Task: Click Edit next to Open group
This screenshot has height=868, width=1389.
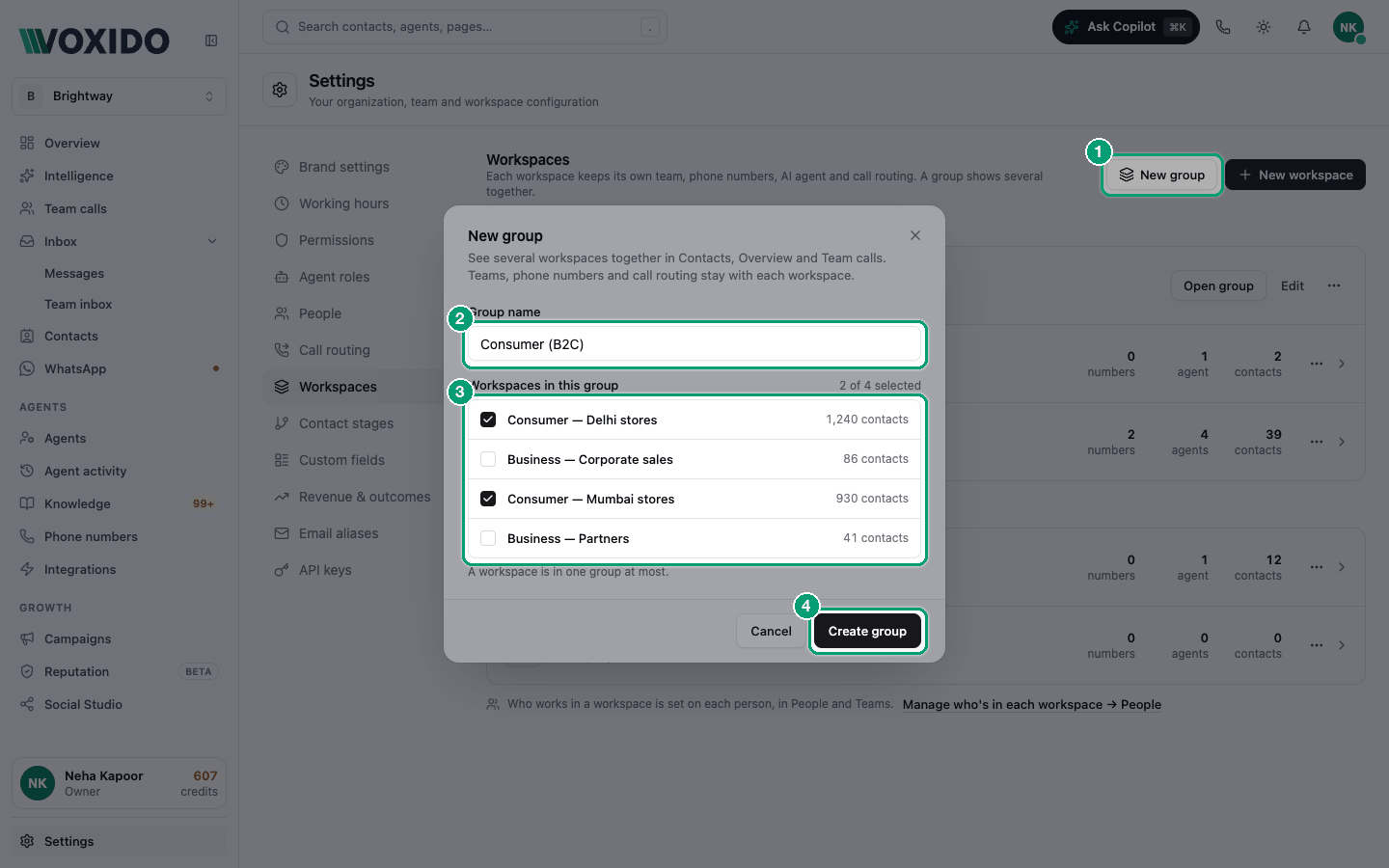Action: point(1293,285)
